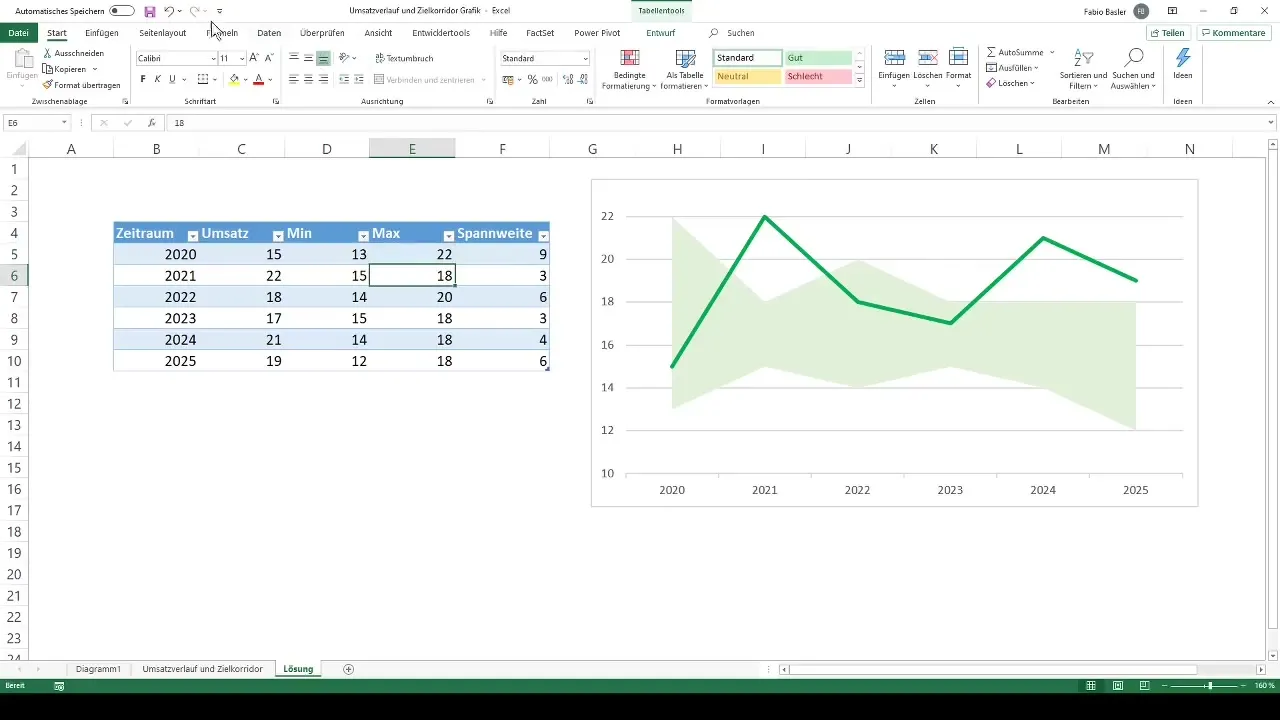
Task: Click the Undo arrow icon
Action: 169,11
